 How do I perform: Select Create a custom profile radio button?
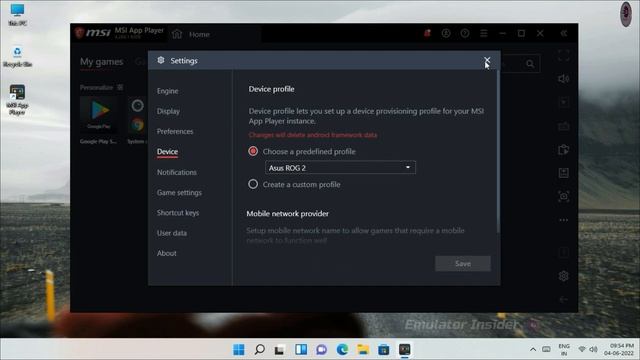pos(253,184)
